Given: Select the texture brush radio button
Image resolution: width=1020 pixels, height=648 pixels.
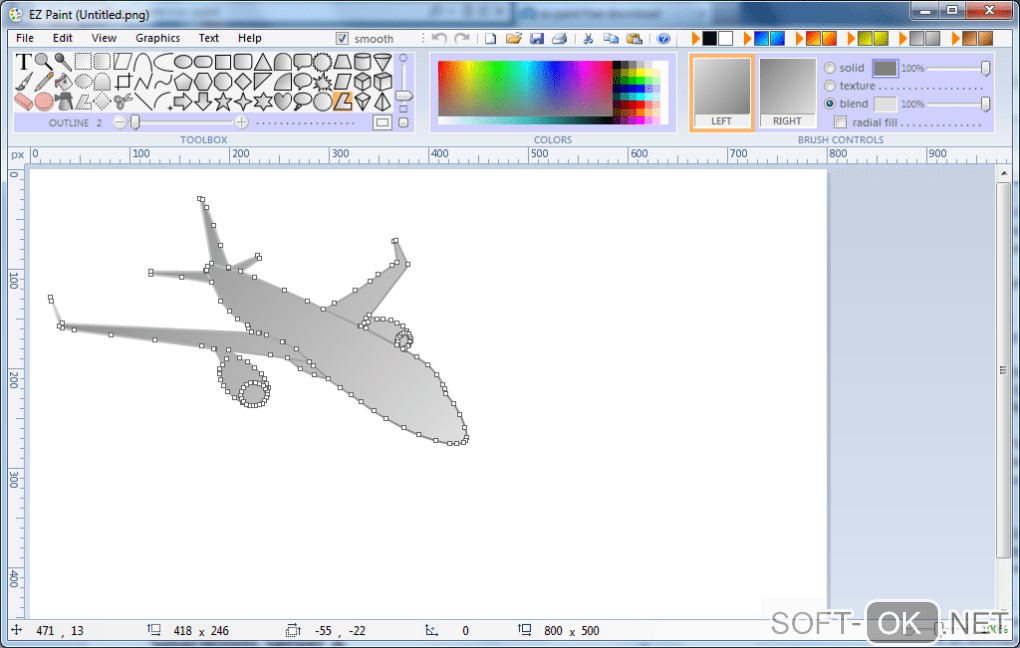Looking at the screenshot, I should tap(830, 85).
